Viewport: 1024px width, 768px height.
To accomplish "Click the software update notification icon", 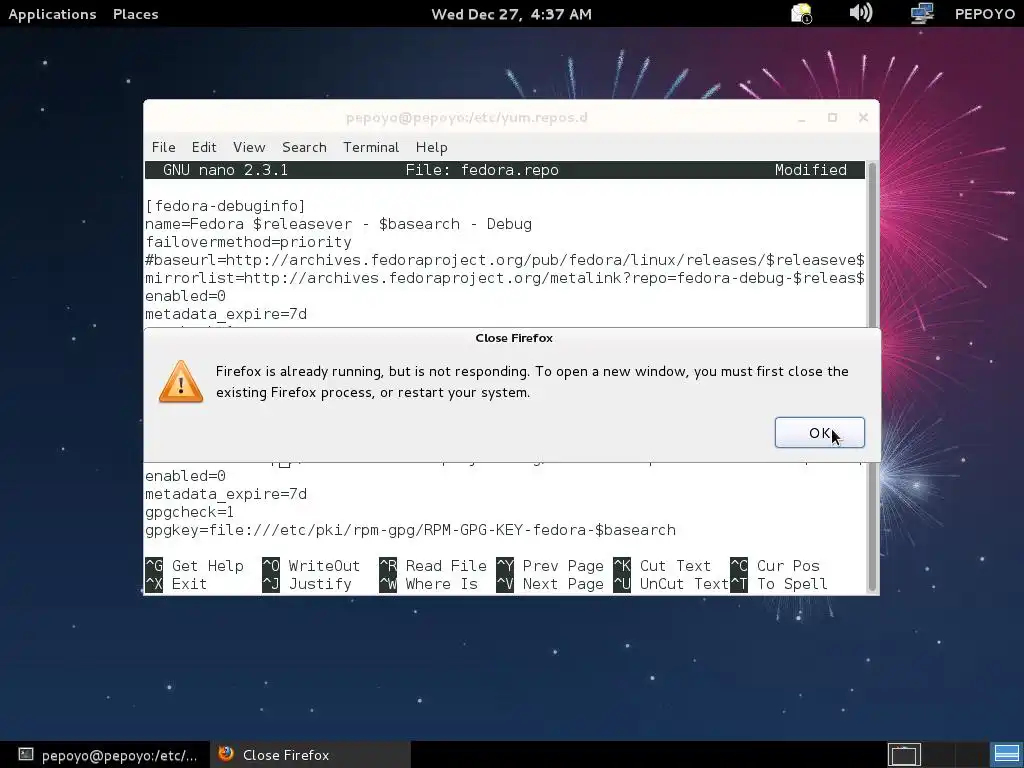I will (x=801, y=13).
